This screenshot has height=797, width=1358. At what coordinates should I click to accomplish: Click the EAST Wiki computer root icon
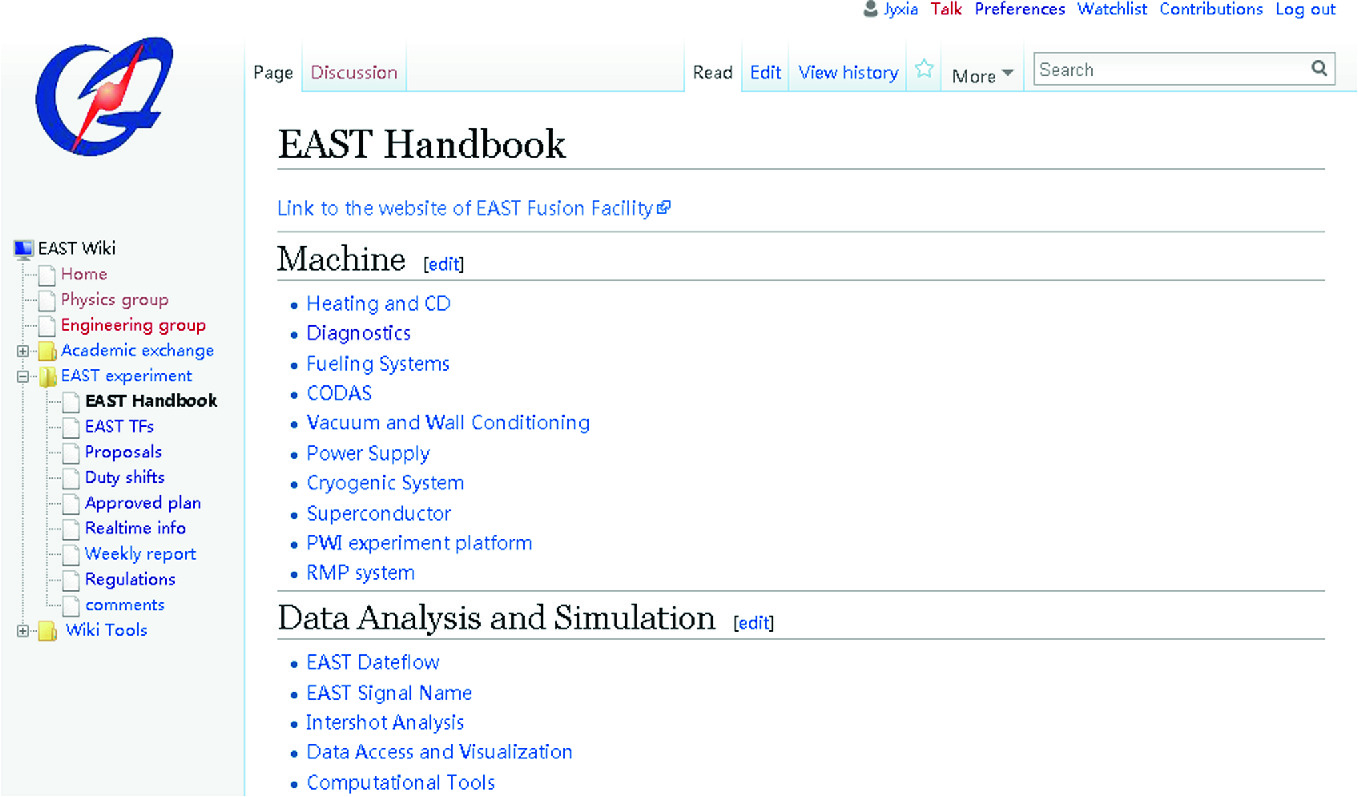(x=24, y=248)
